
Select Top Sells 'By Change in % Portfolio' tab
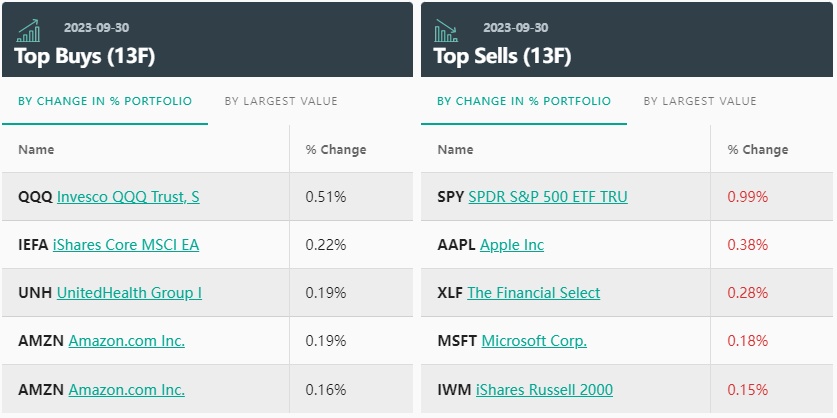pyautogui.click(x=524, y=101)
